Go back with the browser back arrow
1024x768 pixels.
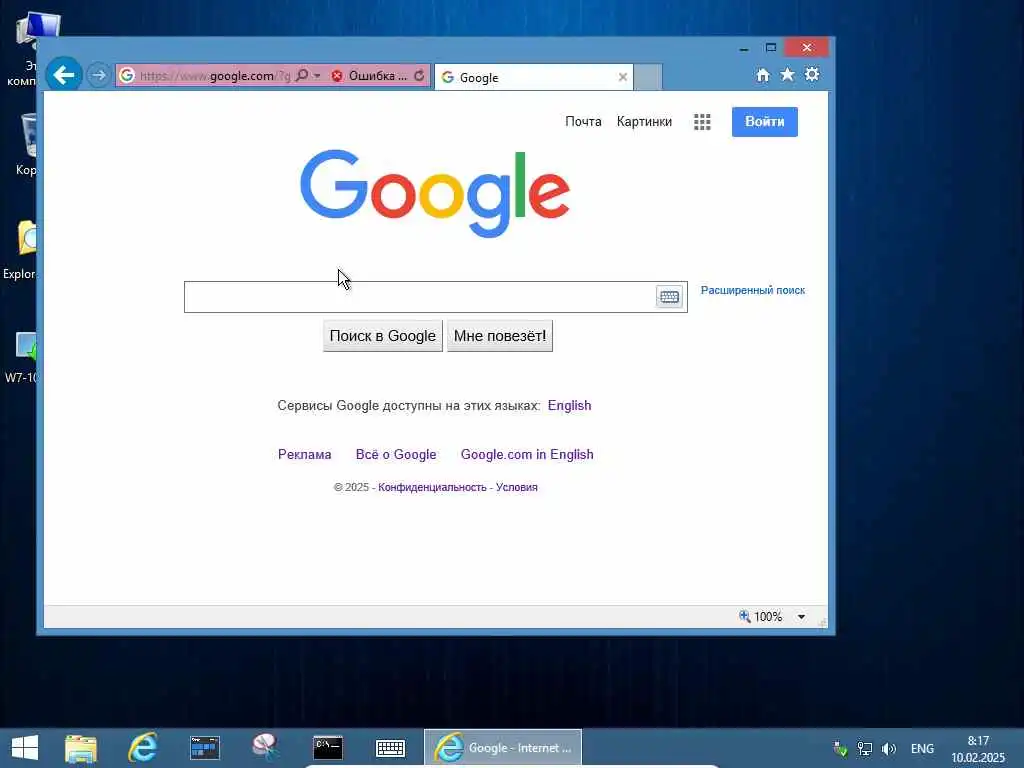64,75
